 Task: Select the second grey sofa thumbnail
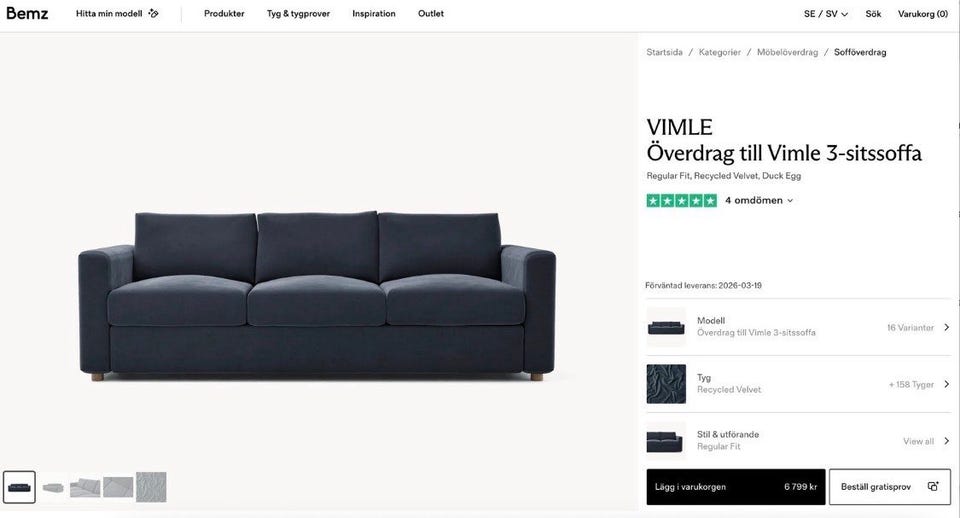coord(53,487)
